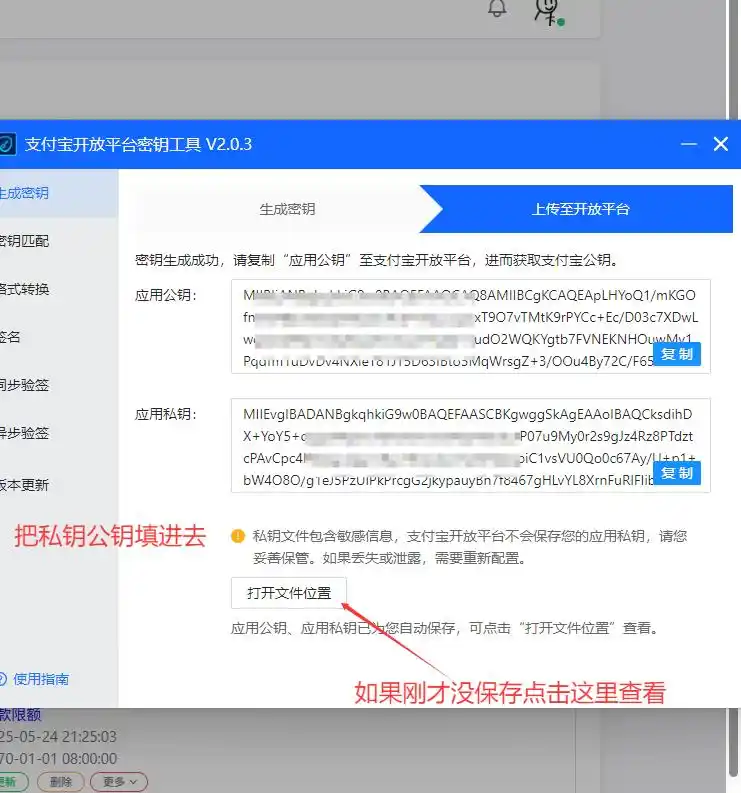Click the orange warning icon beside 私钥文件
Viewport: 741px width, 793px height.
pos(238,536)
